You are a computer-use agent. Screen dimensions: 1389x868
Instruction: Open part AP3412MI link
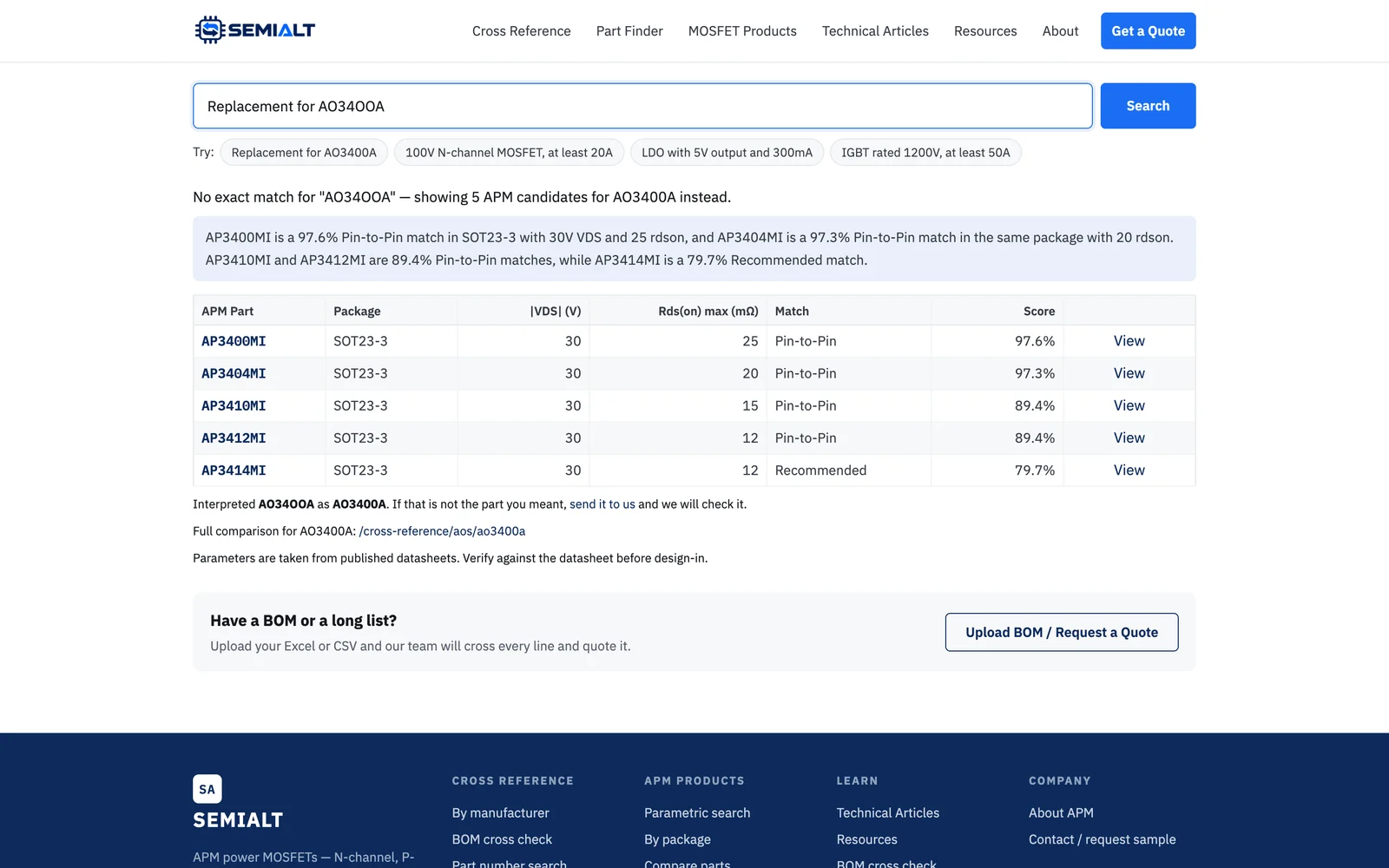[x=234, y=438]
